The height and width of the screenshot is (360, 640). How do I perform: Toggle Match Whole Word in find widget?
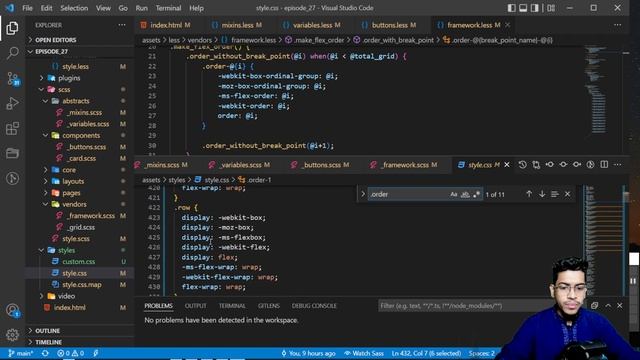coord(465,194)
